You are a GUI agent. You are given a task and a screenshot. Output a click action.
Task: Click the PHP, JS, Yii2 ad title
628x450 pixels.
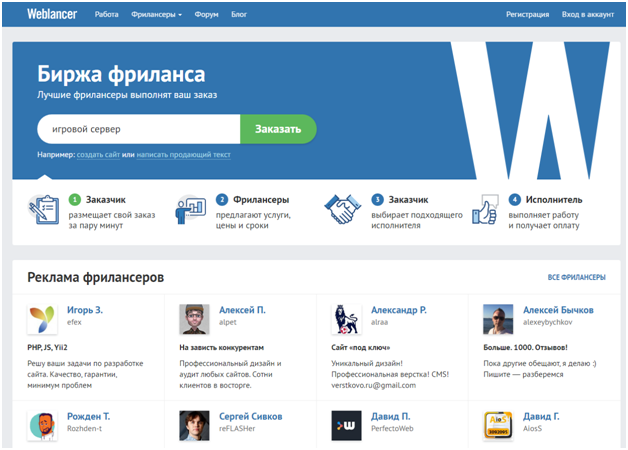point(47,347)
